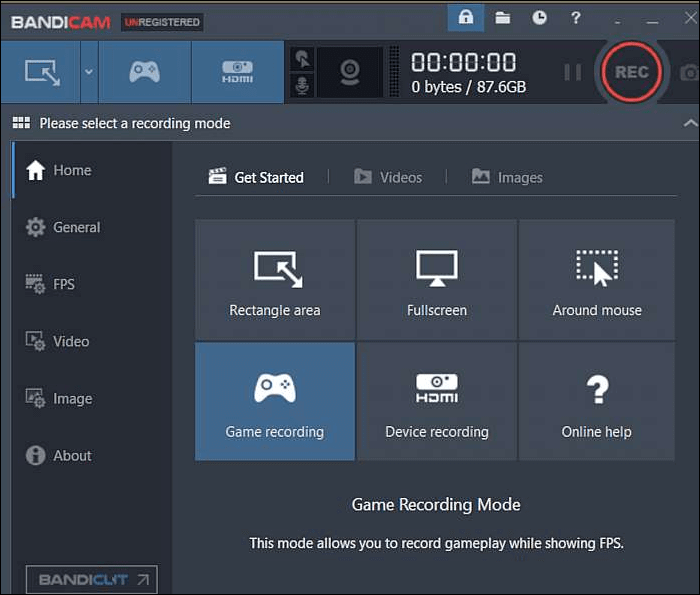Switch to the Images tab
This screenshot has width=700, height=595.
(x=507, y=177)
